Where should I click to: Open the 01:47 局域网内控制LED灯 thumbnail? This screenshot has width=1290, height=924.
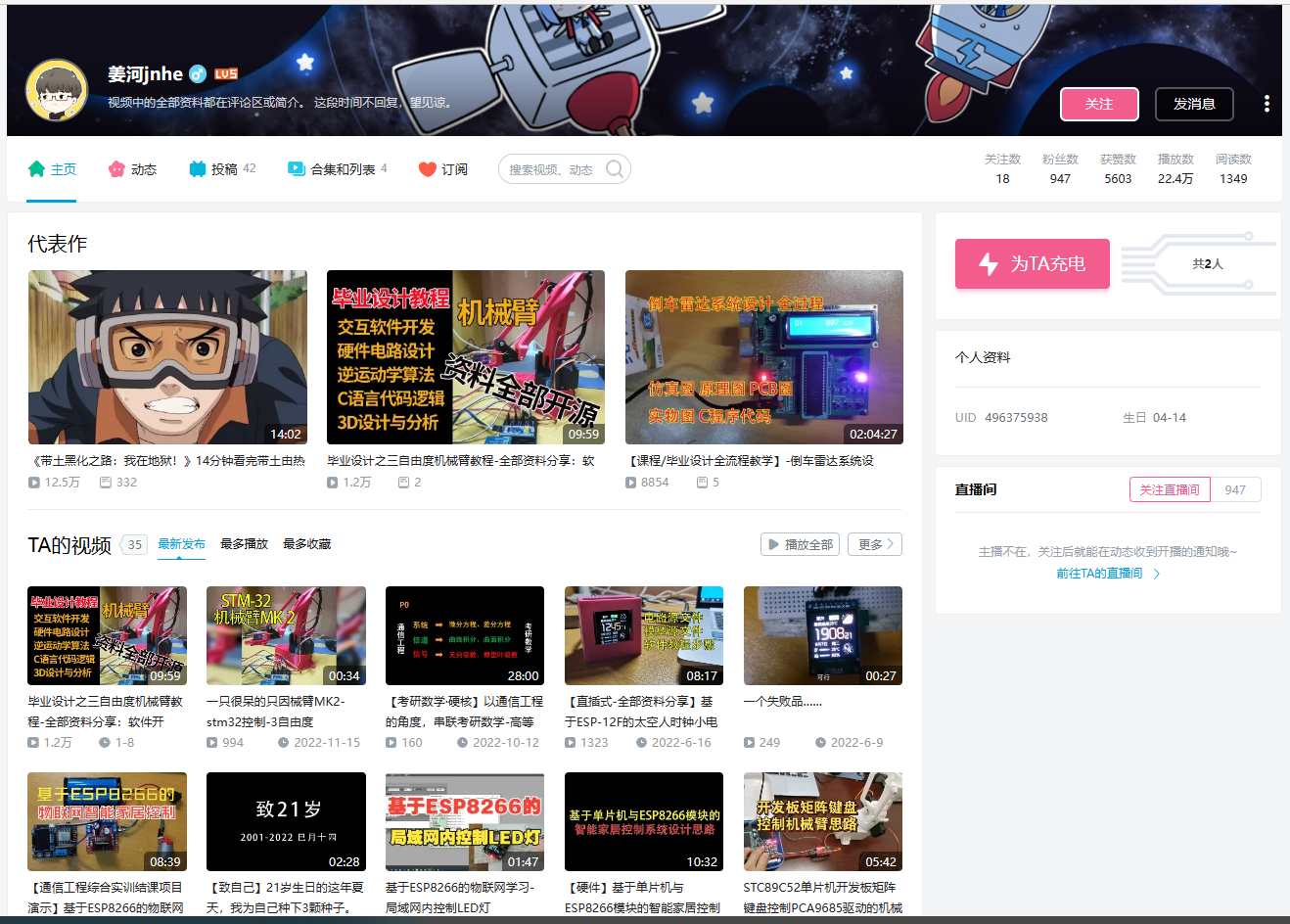pyautogui.click(x=465, y=821)
